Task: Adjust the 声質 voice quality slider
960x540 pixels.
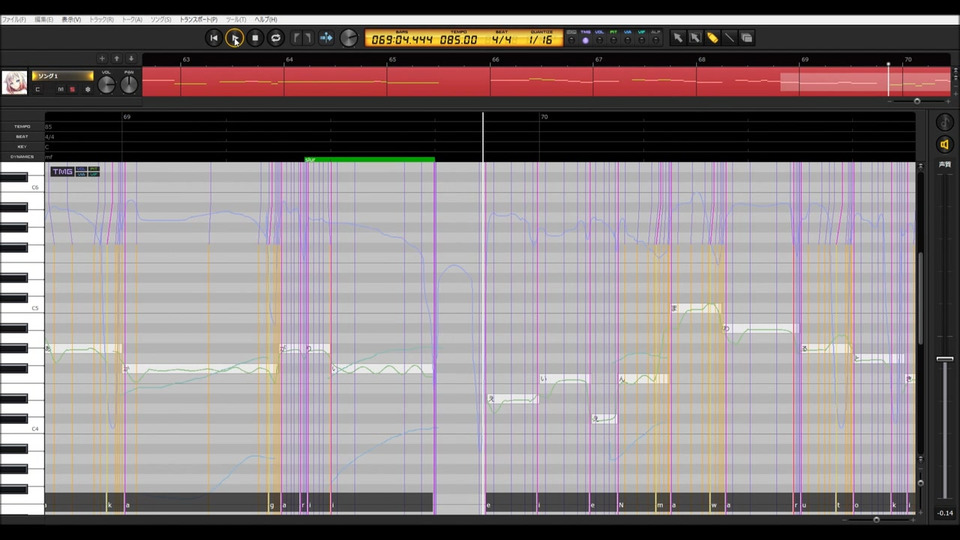Action: [x=945, y=359]
